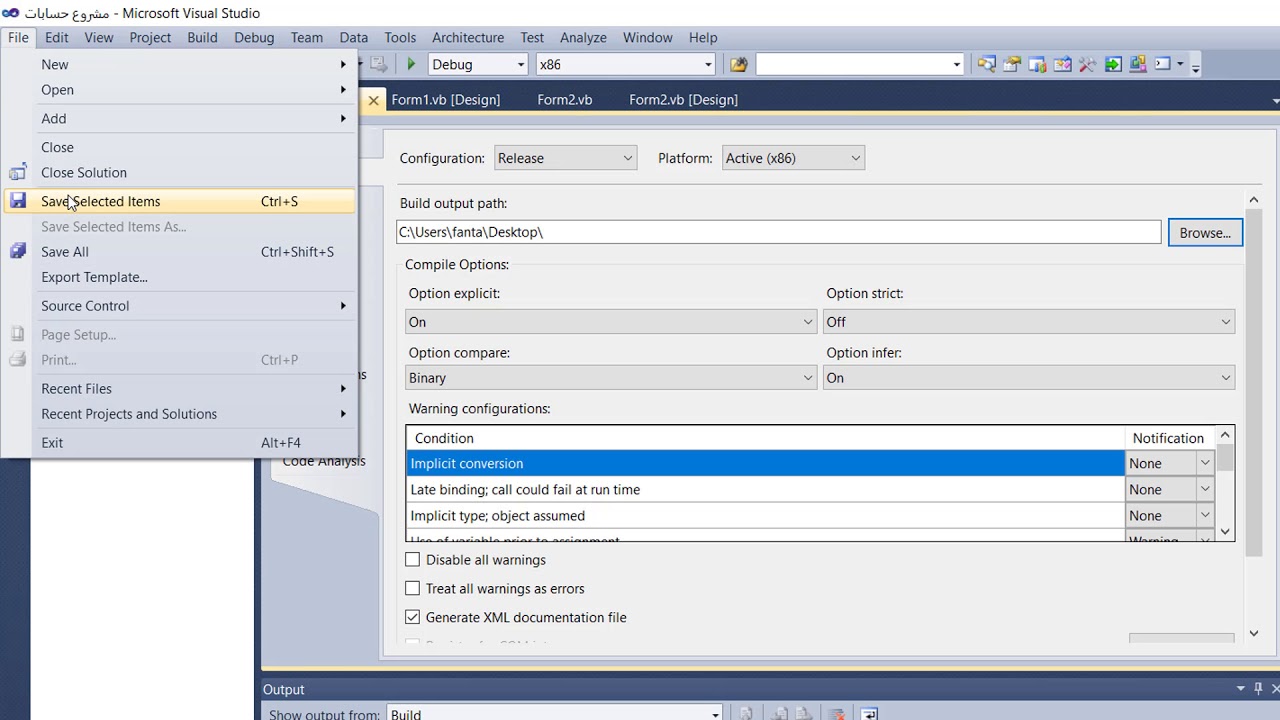Switch to the Form1.vb [Design] tab
Image resolution: width=1280 pixels, height=720 pixels.
coord(446,100)
